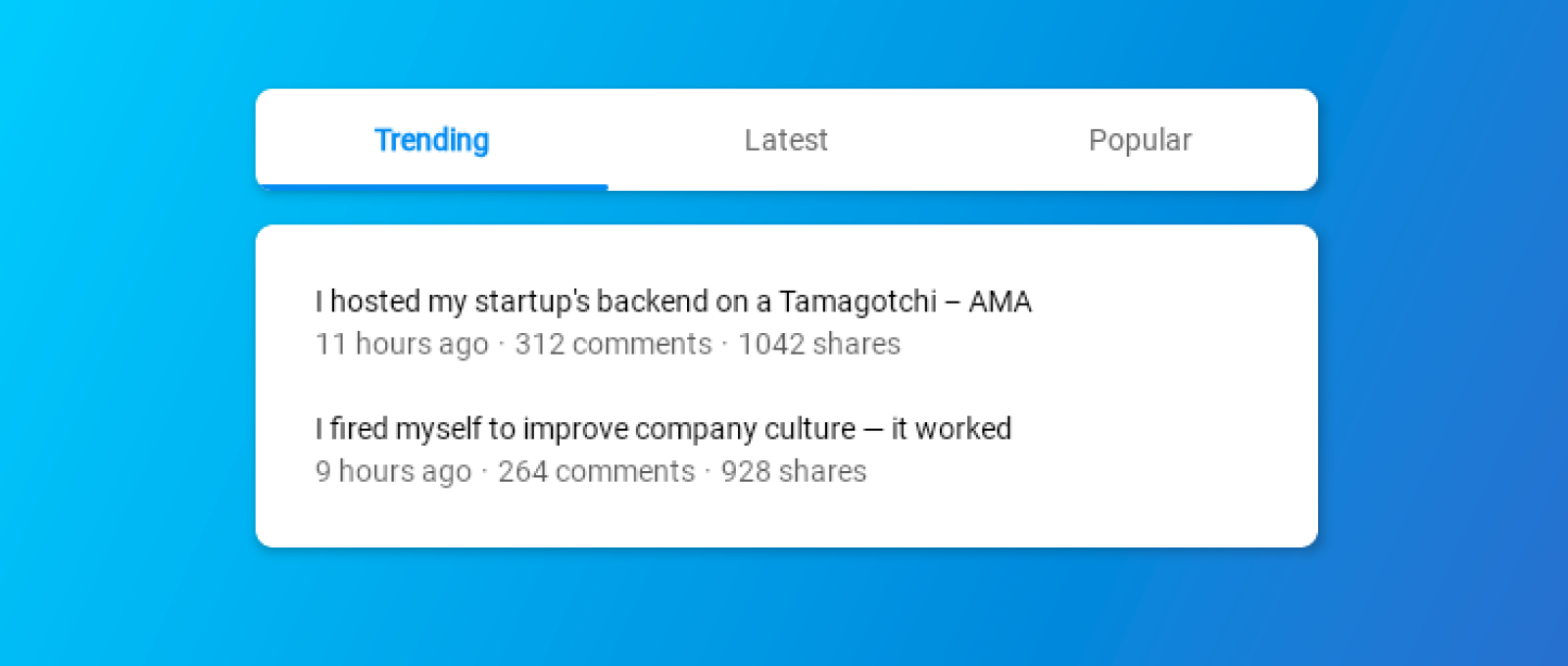Click the dot separator between 312 comments and 1042 shares

click(725, 345)
